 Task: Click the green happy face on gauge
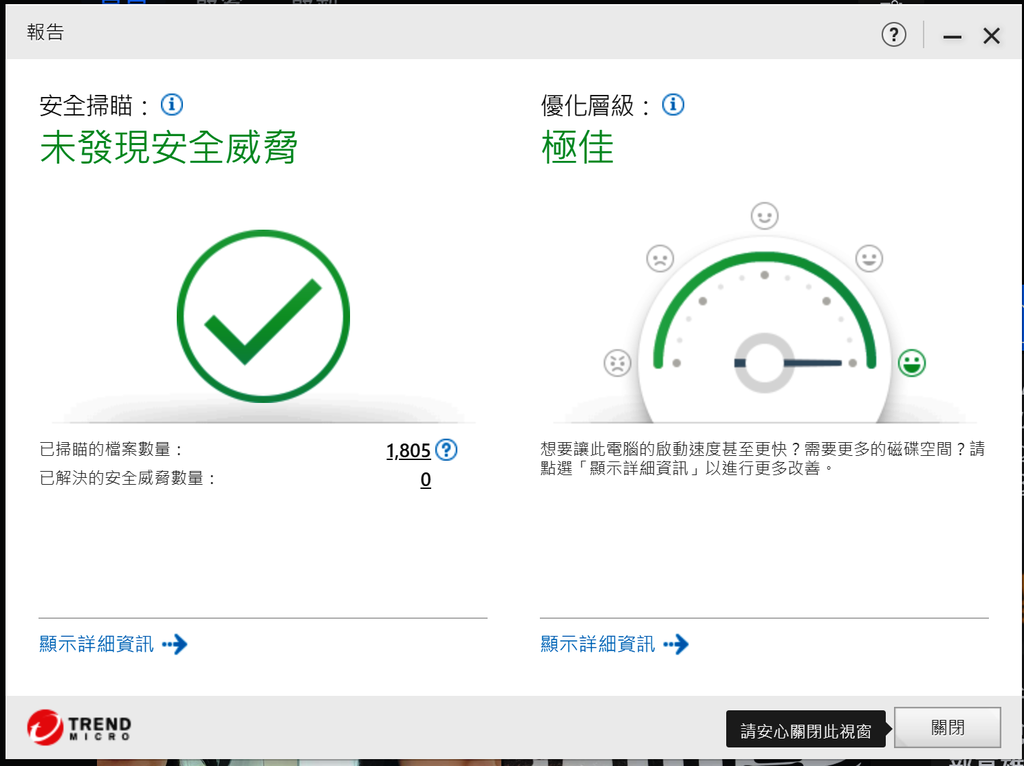pyautogui.click(x=911, y=363)
